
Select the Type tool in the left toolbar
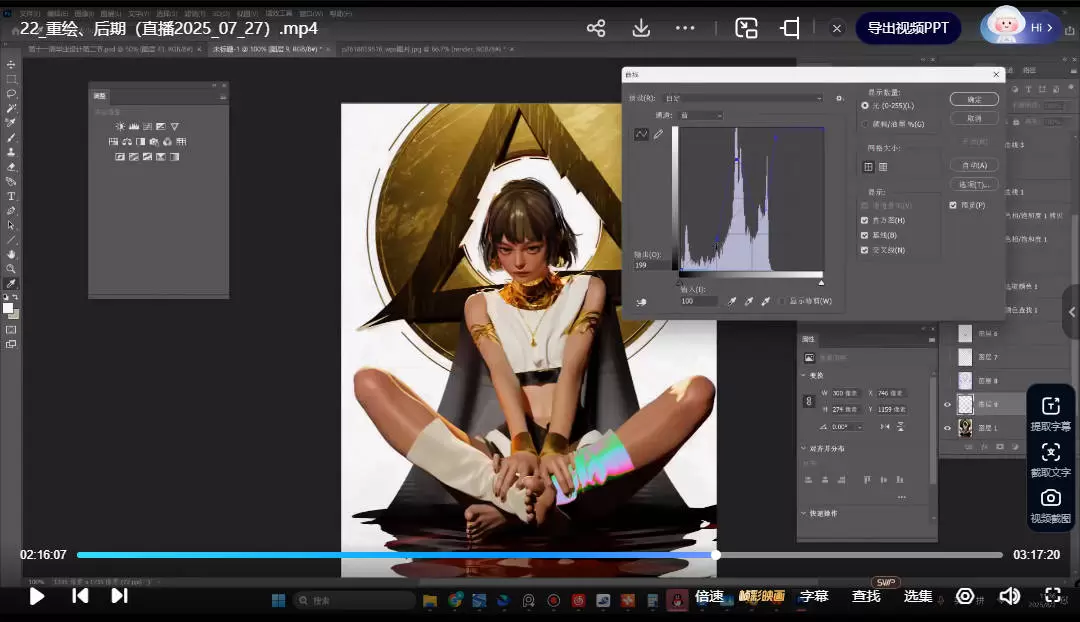[11, 196]
